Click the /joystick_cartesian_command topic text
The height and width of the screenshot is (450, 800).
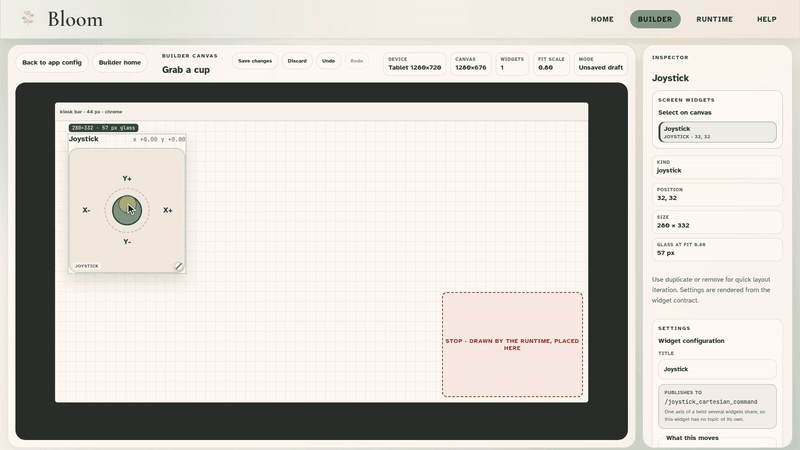coord(711,402)
